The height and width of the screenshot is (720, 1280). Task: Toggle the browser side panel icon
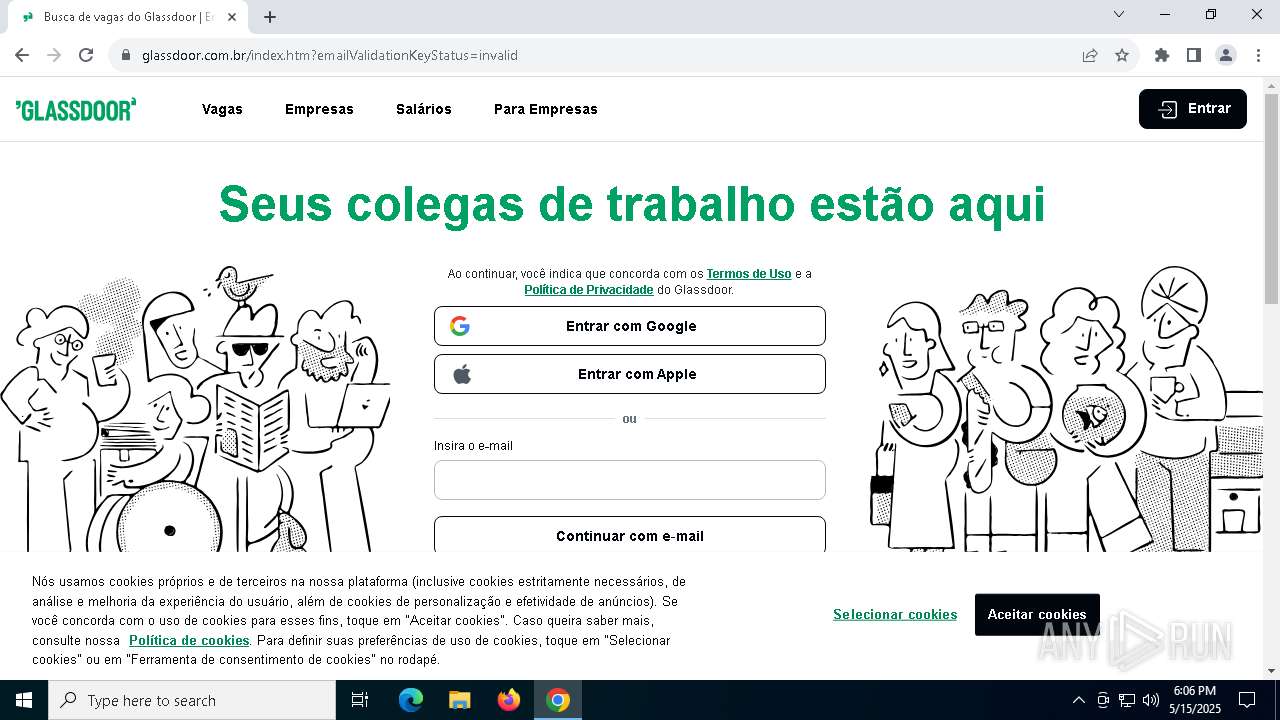pos(1194,55)
